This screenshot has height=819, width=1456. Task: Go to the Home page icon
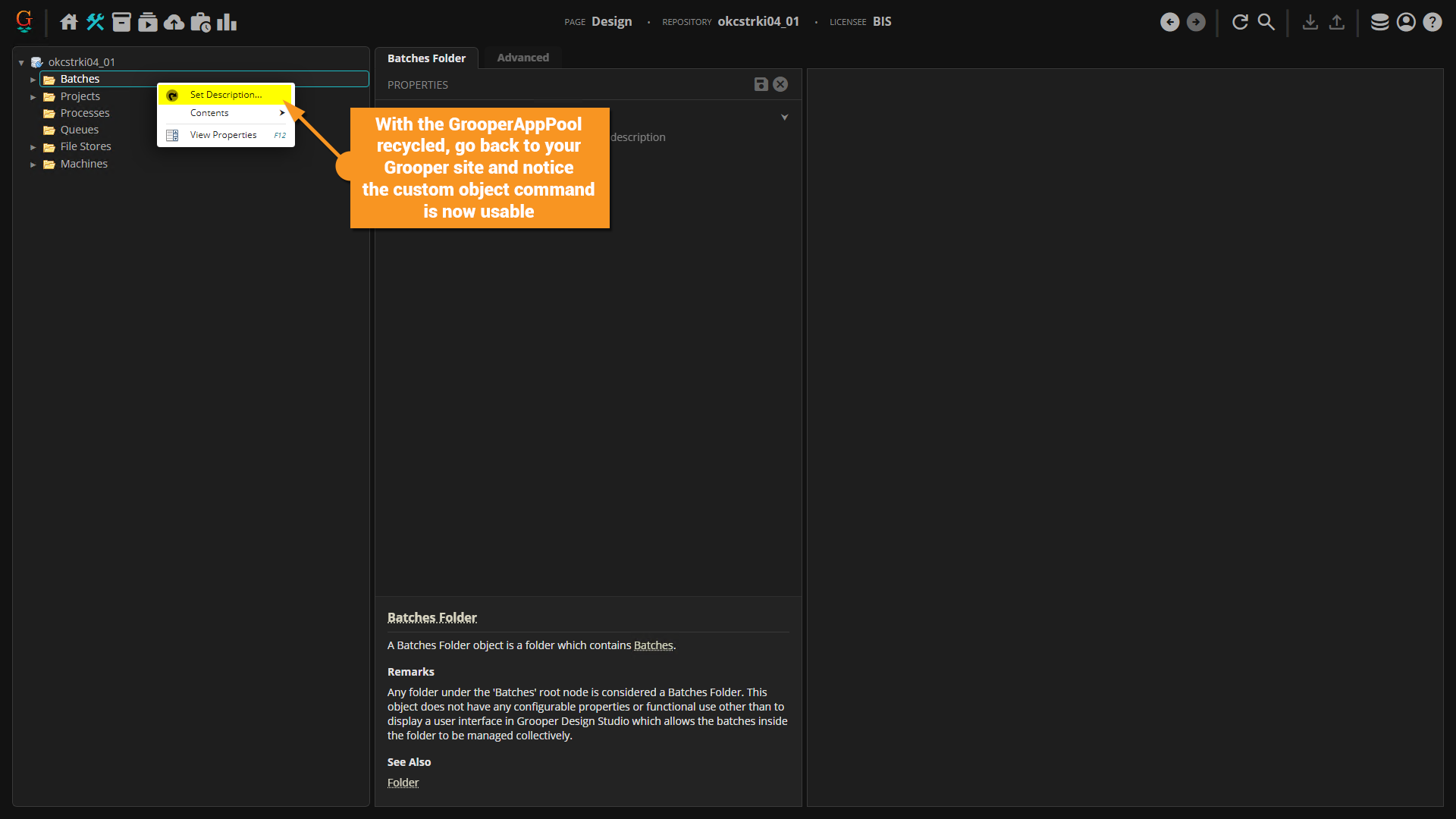(69, 22)
